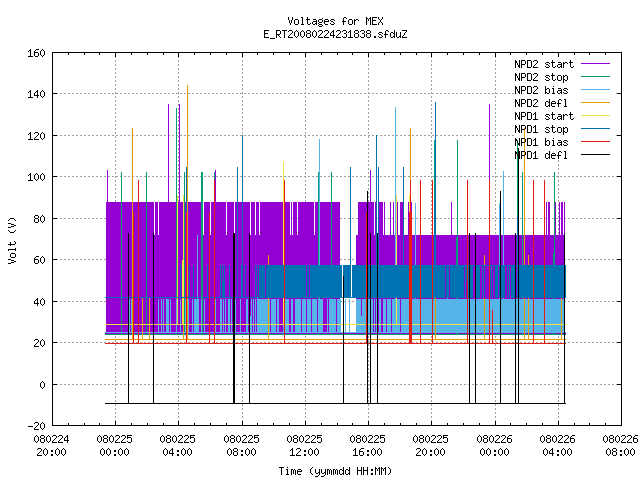The image size is (640, 480).
Task: Select the file name E_RT20080224231838.sfduZ
Action: 335,34
